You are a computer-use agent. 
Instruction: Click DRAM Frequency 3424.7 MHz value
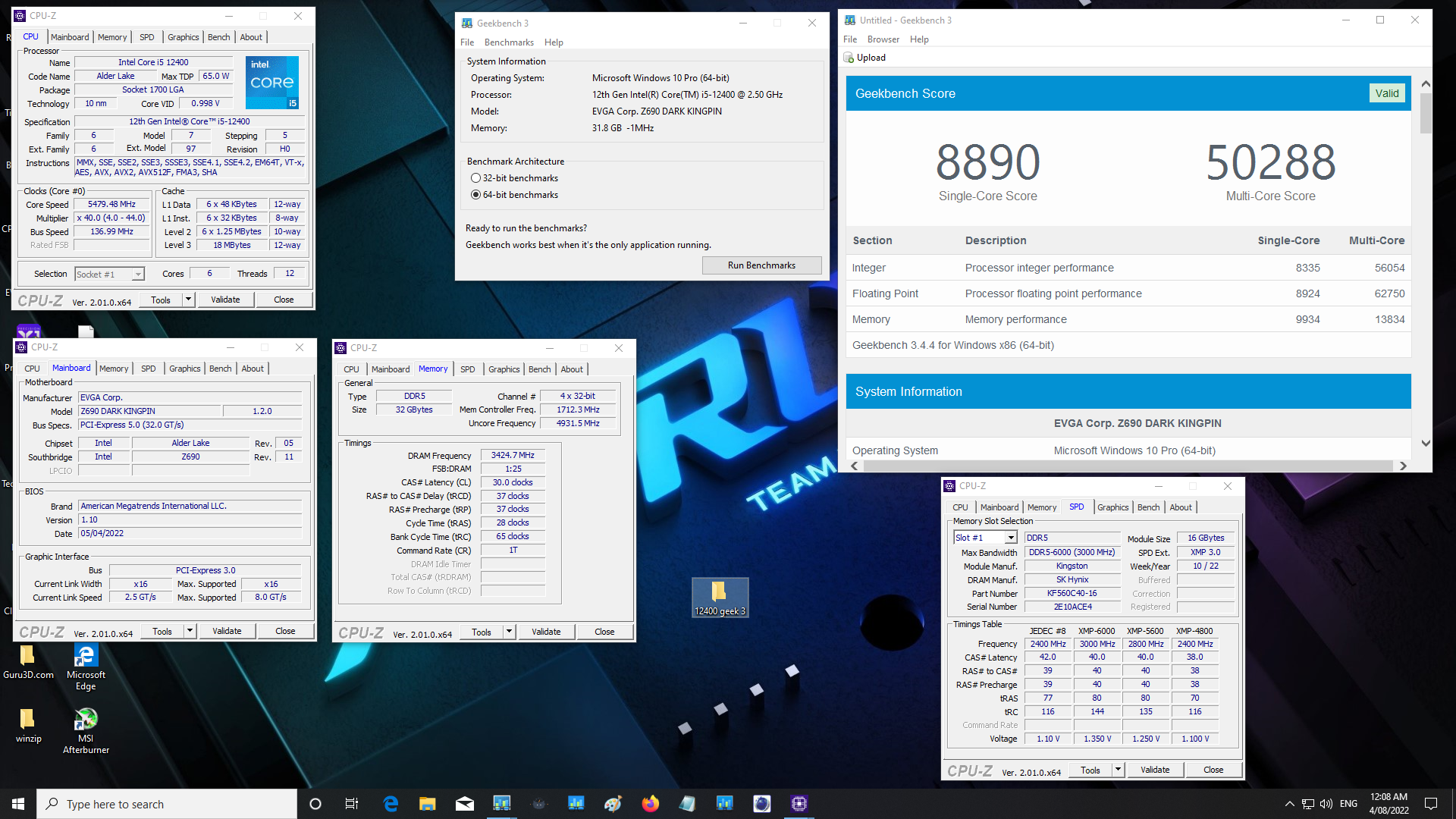[x=513, y=456]
